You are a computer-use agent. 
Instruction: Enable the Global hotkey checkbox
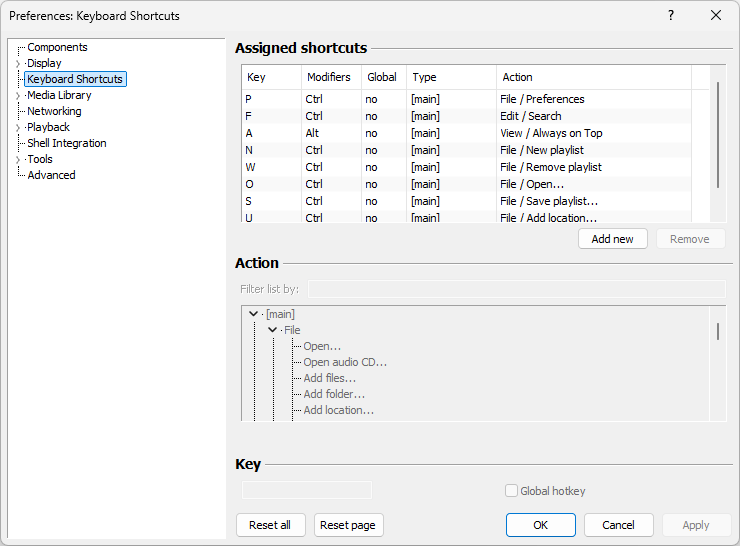[512, 491]
